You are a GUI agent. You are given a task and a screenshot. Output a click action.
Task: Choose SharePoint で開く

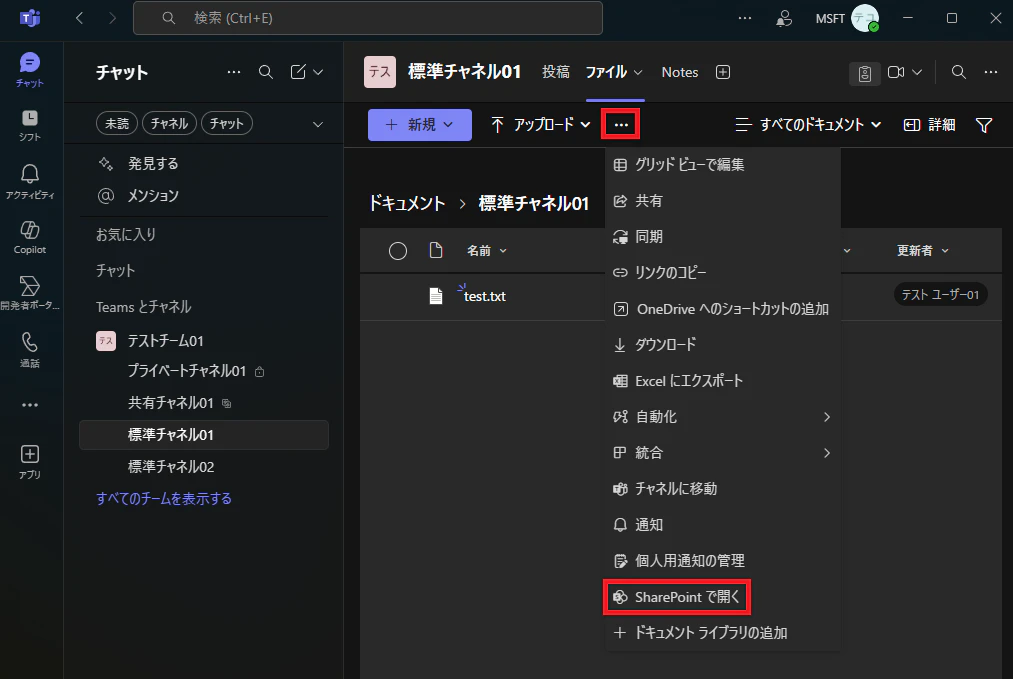click(x=677, y=597)
